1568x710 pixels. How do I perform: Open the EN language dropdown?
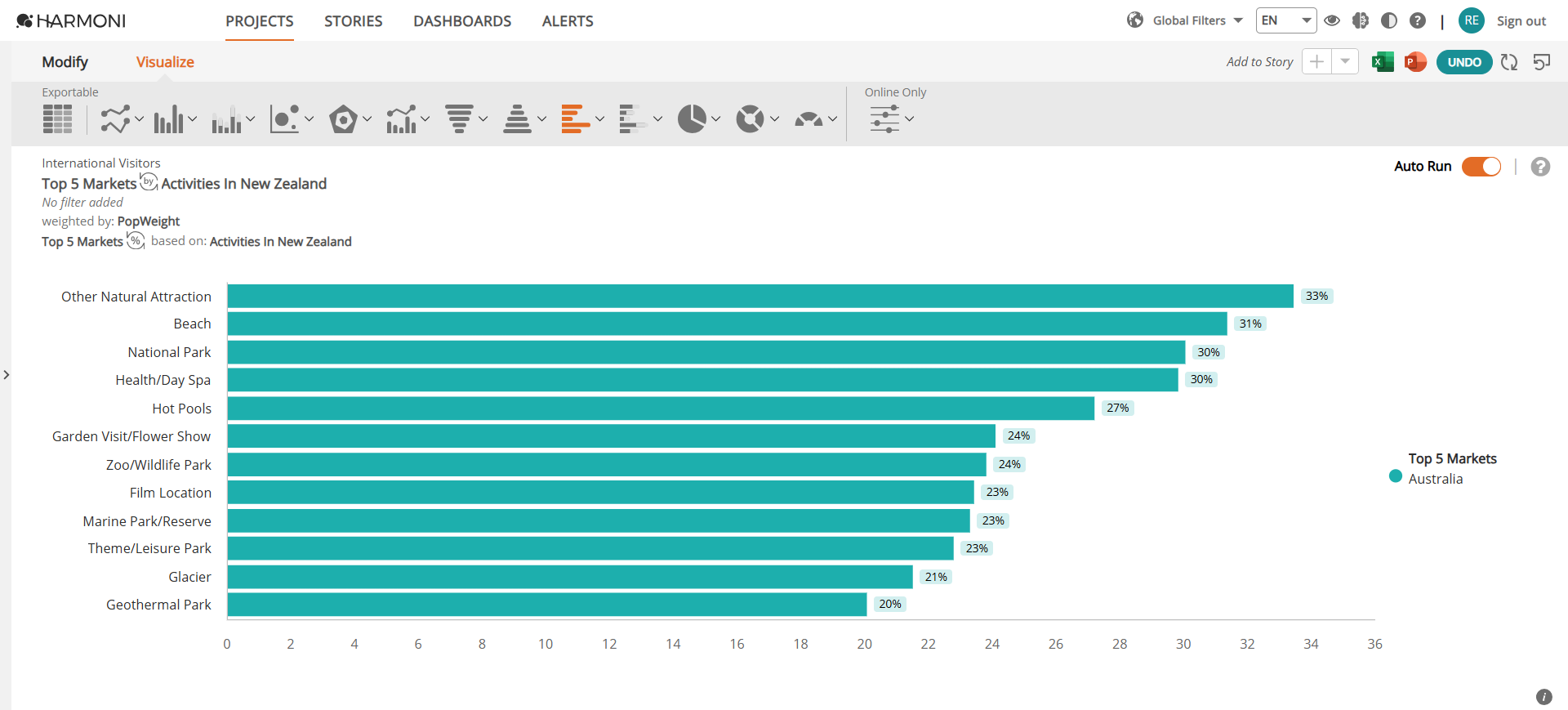pos(1286,20)
